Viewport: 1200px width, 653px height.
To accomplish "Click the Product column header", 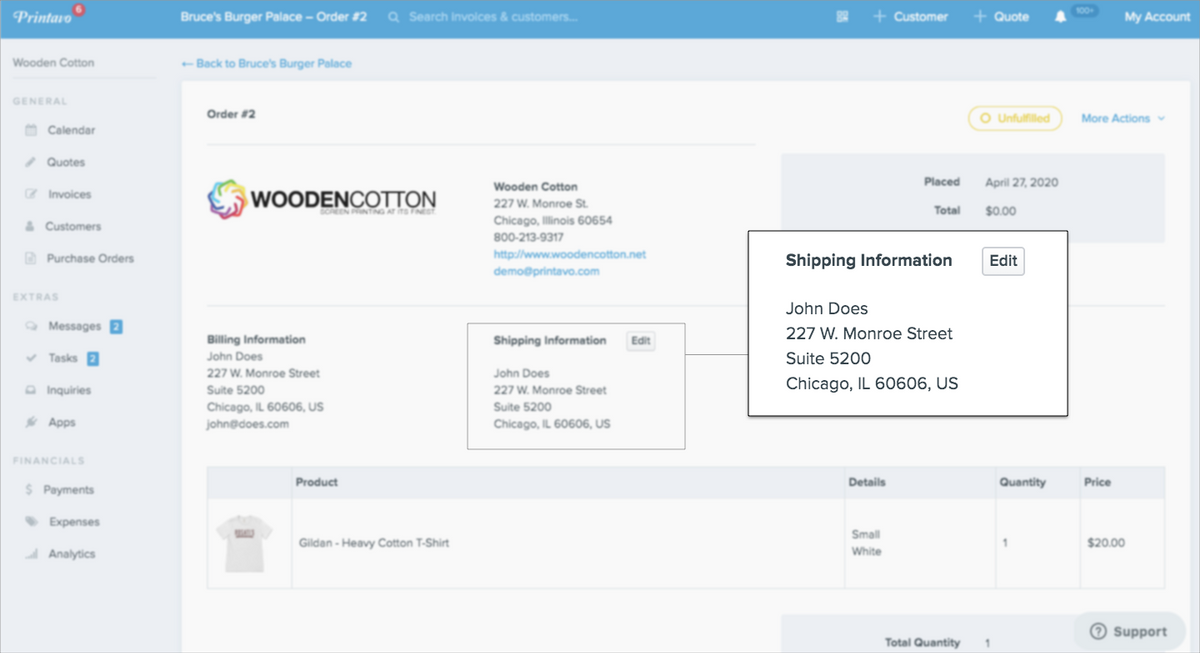I will point(317,482).
